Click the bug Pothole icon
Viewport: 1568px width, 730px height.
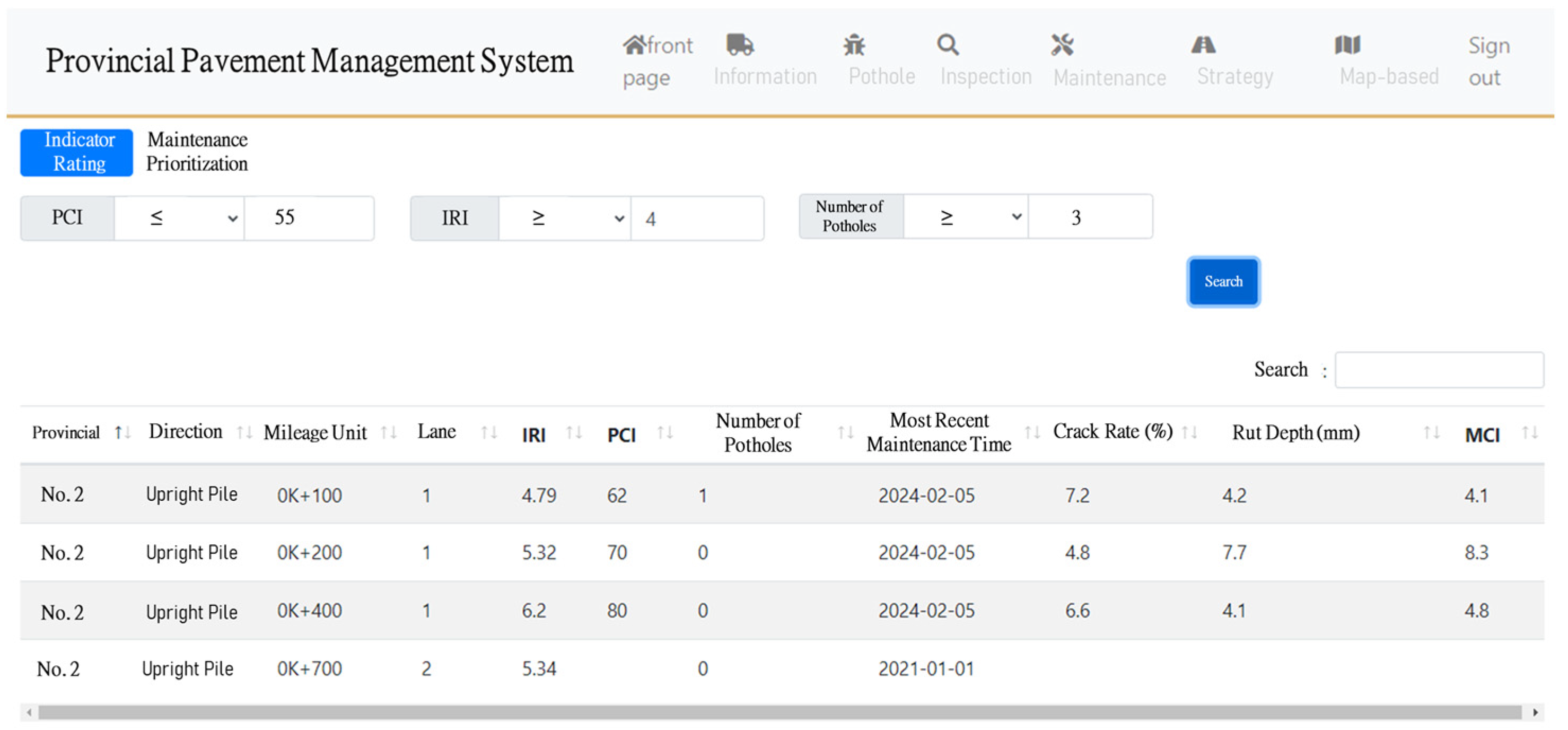click(x=854, y=45)
